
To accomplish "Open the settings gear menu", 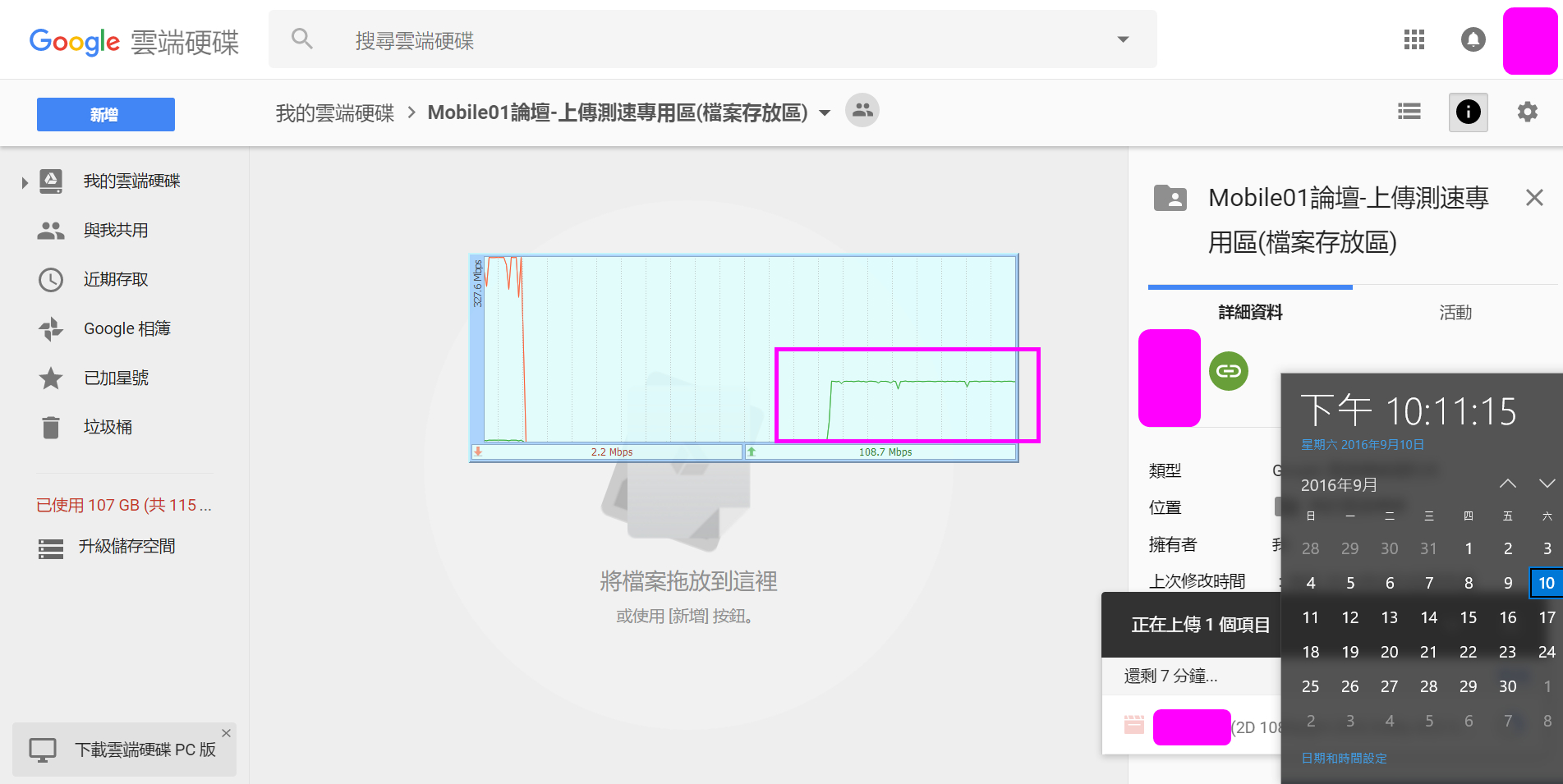I will click(1528, 112).
